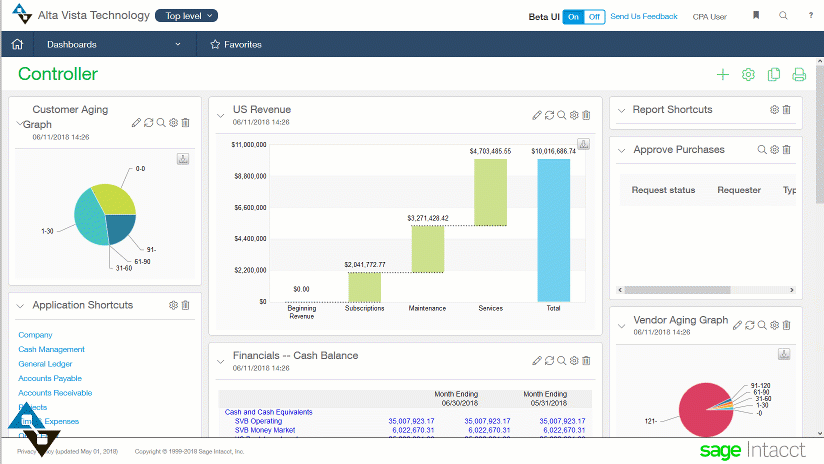Open the US Revenue magnifier icon

(561, 115)
